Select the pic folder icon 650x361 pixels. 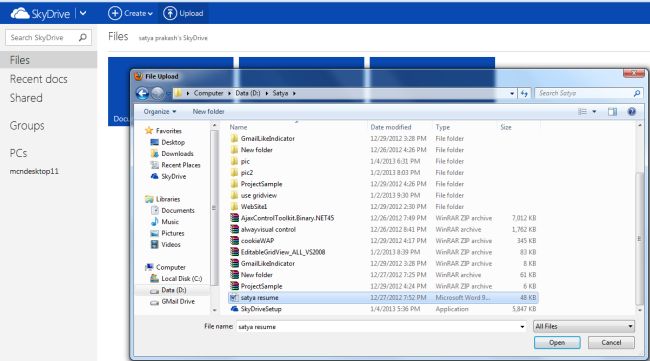[x=235, y=161]
